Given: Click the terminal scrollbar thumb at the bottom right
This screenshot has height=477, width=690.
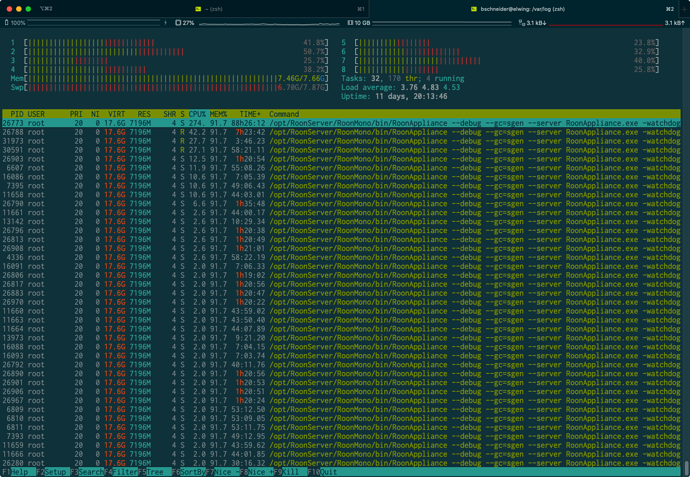Looking at the screenshot, I should point(686,467).
